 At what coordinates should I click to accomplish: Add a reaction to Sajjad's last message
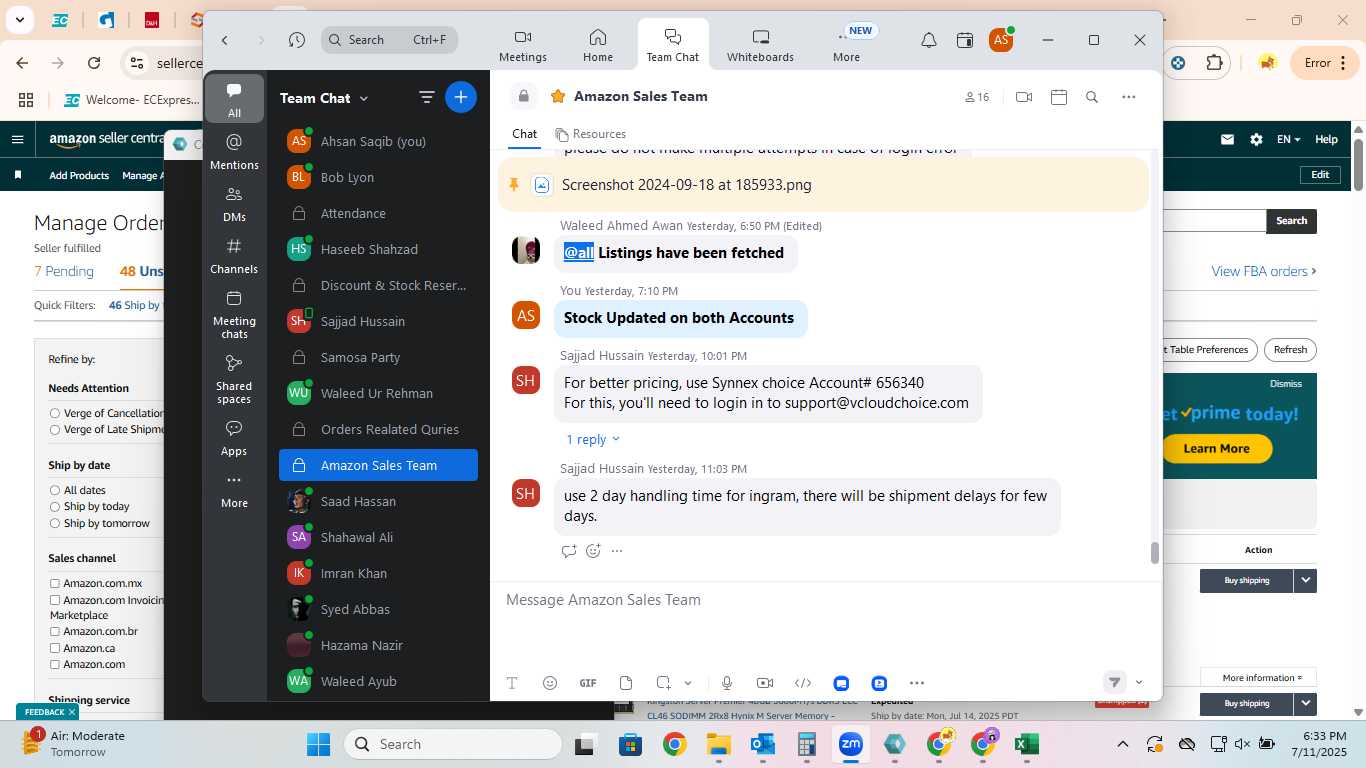(x=593, y=551)
